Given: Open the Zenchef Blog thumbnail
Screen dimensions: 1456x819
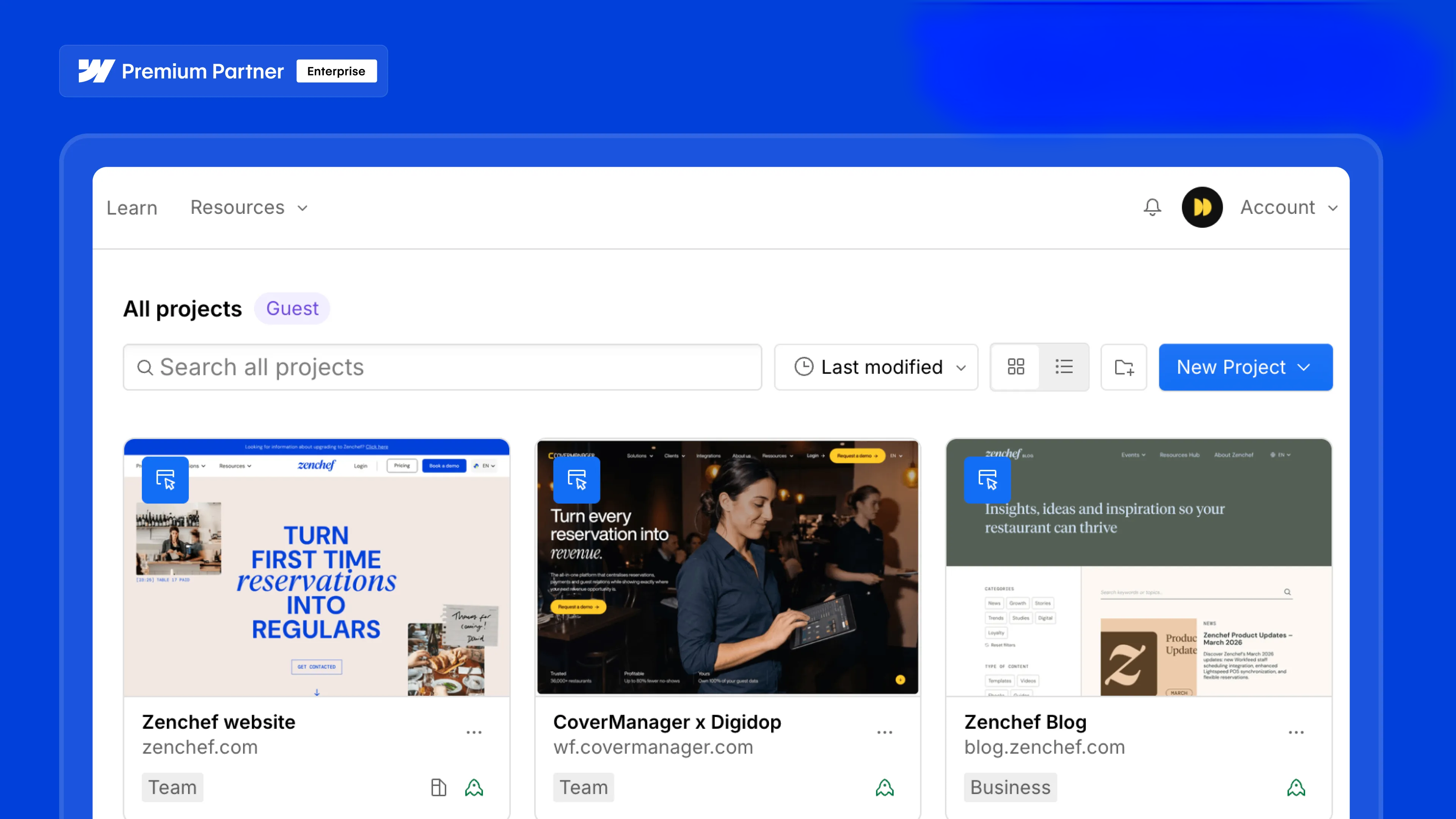Looking at the screenshot, I should (x=1139, y=567).
